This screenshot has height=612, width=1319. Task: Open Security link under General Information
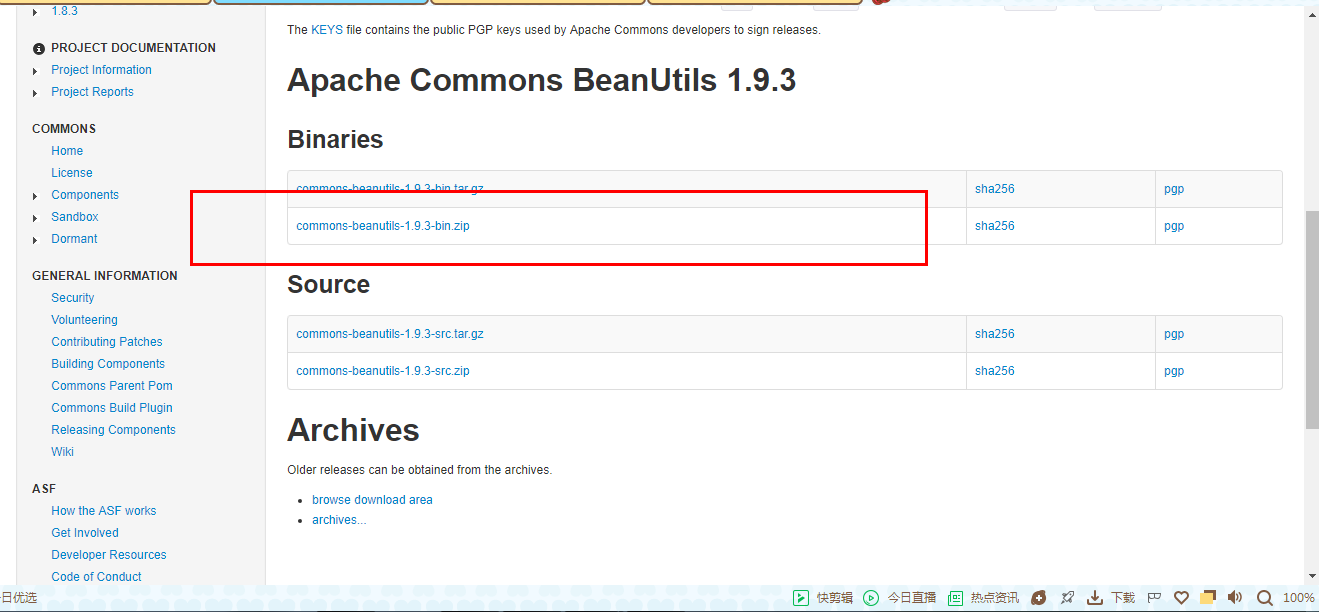(73, 298)
